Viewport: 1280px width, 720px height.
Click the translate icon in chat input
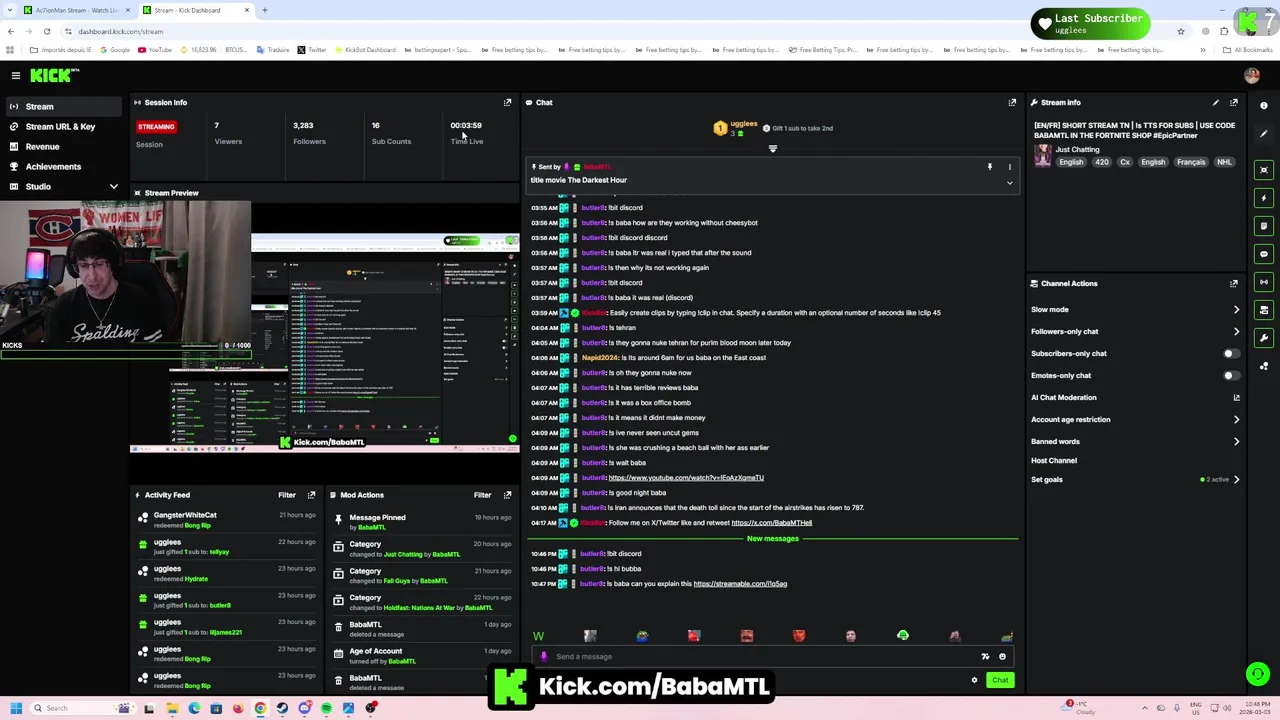[985, 657]
